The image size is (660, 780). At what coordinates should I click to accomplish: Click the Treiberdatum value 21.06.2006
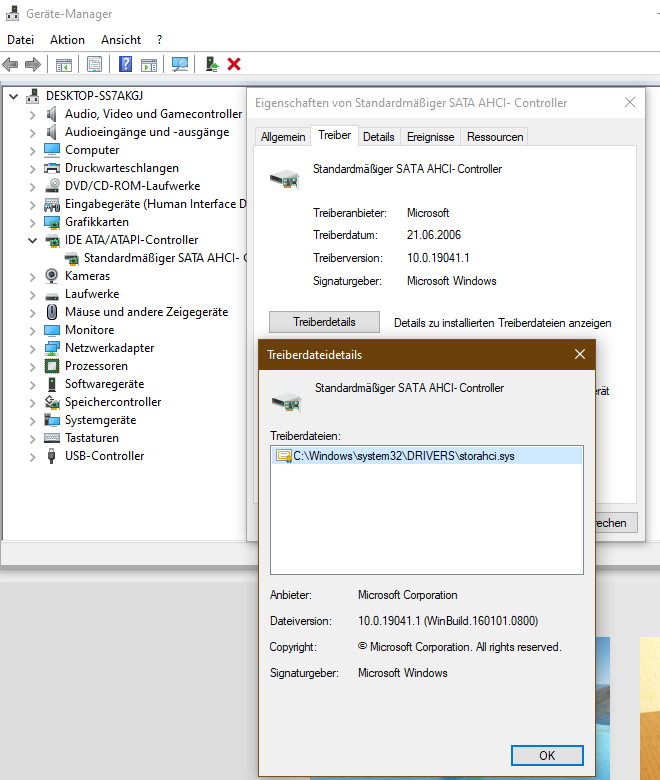click(434, 235)
